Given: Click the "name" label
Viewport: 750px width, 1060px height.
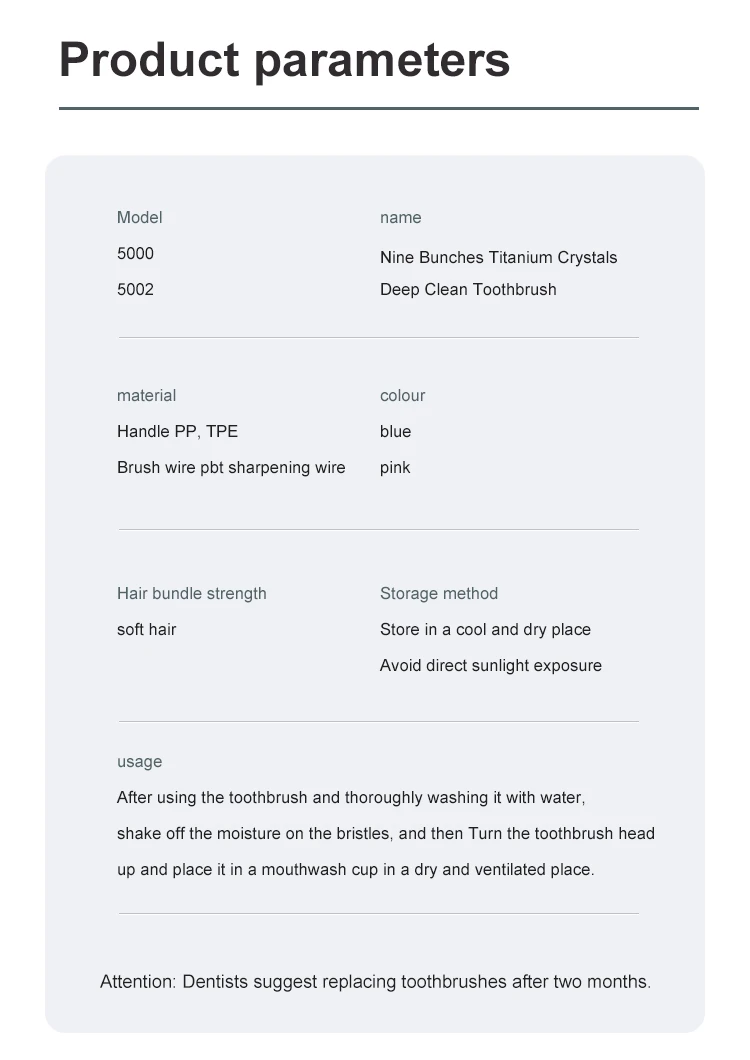Looking at the screenshot, I should click(400, 217).
